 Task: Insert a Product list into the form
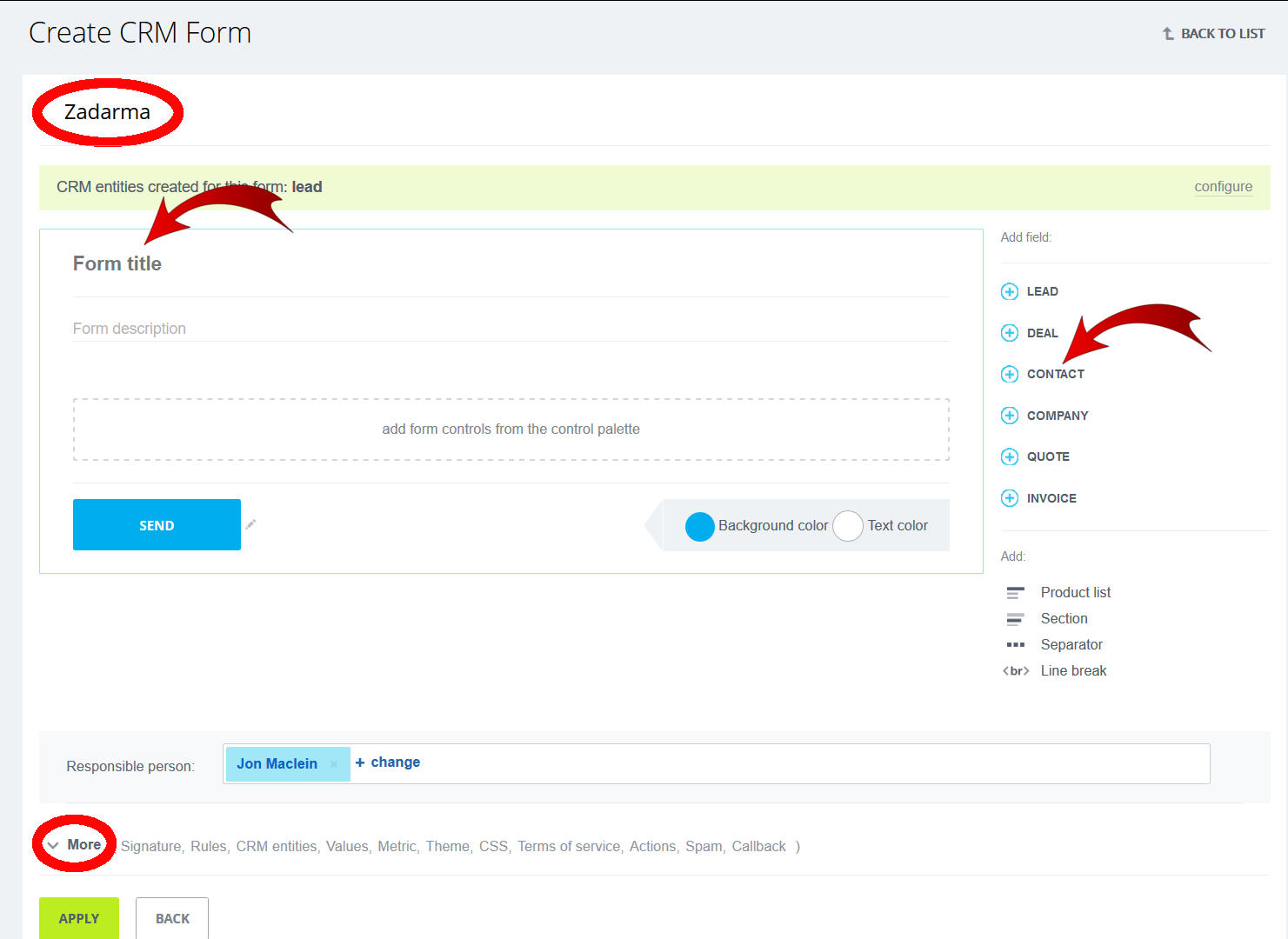1075,592
